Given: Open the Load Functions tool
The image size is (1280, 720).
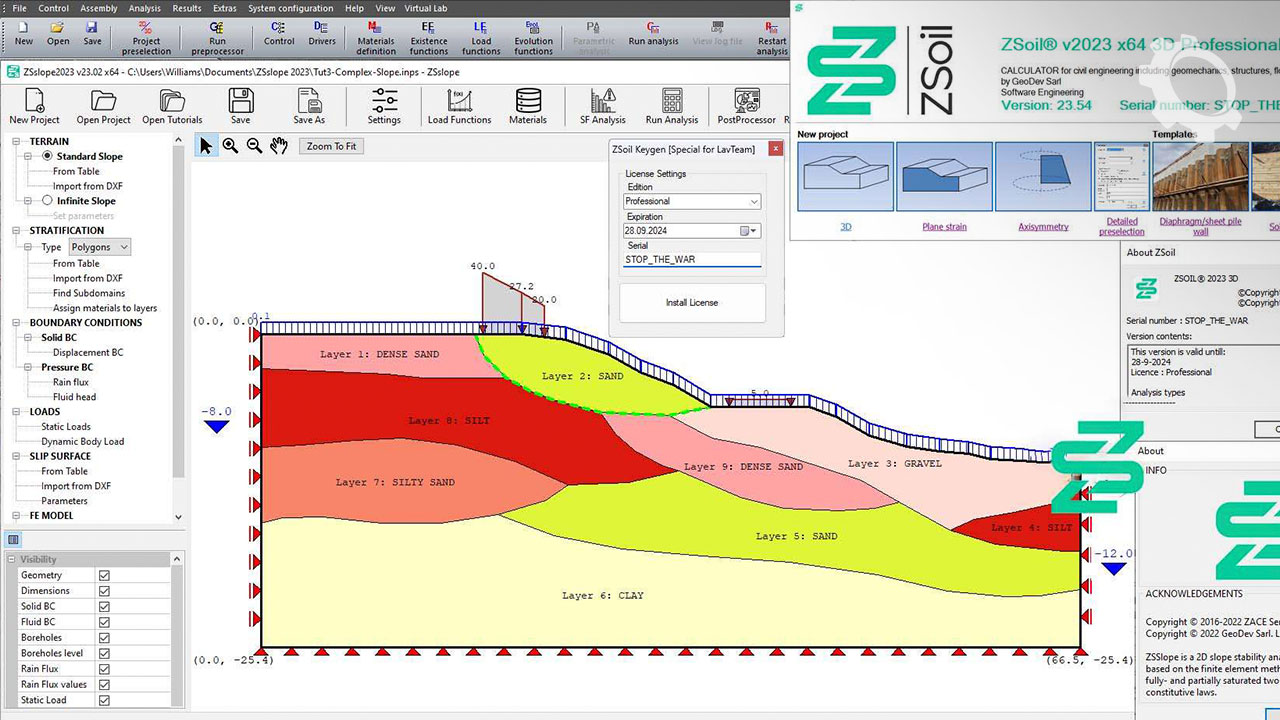Looking at the screenshot, I should (x=459, y=106).
